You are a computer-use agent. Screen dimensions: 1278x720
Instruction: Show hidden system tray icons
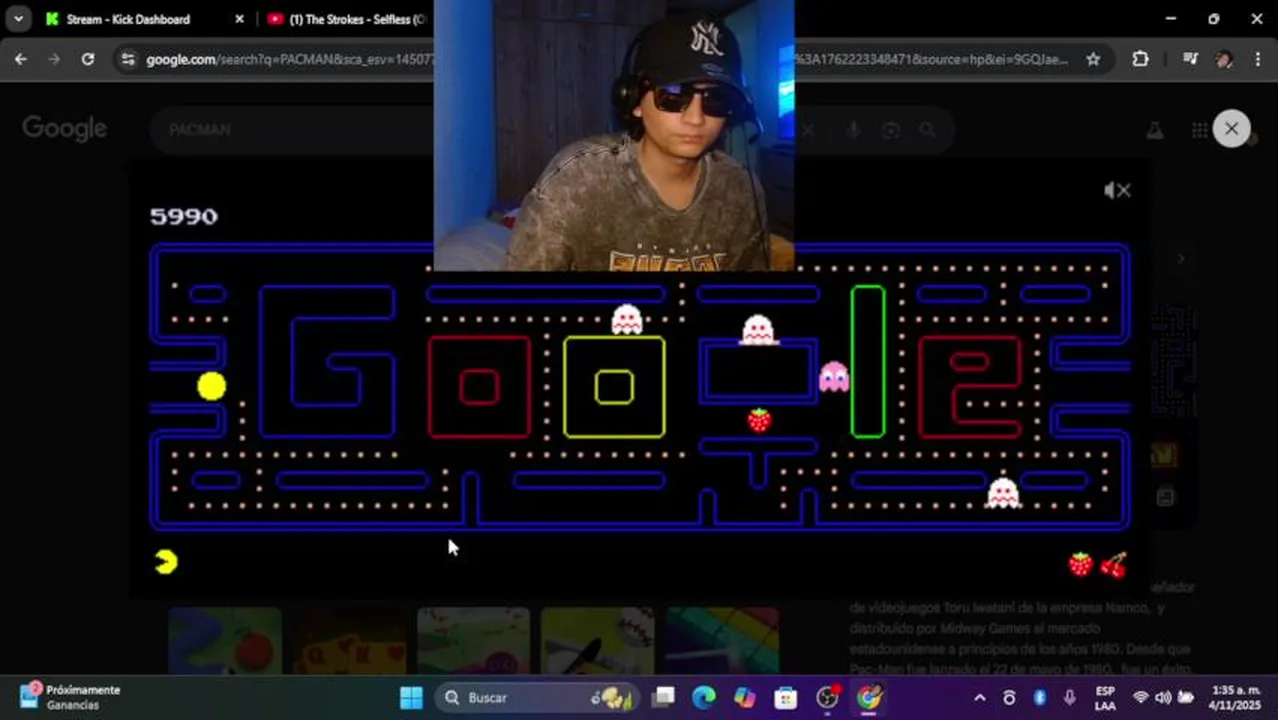click(x=980, y=698)
